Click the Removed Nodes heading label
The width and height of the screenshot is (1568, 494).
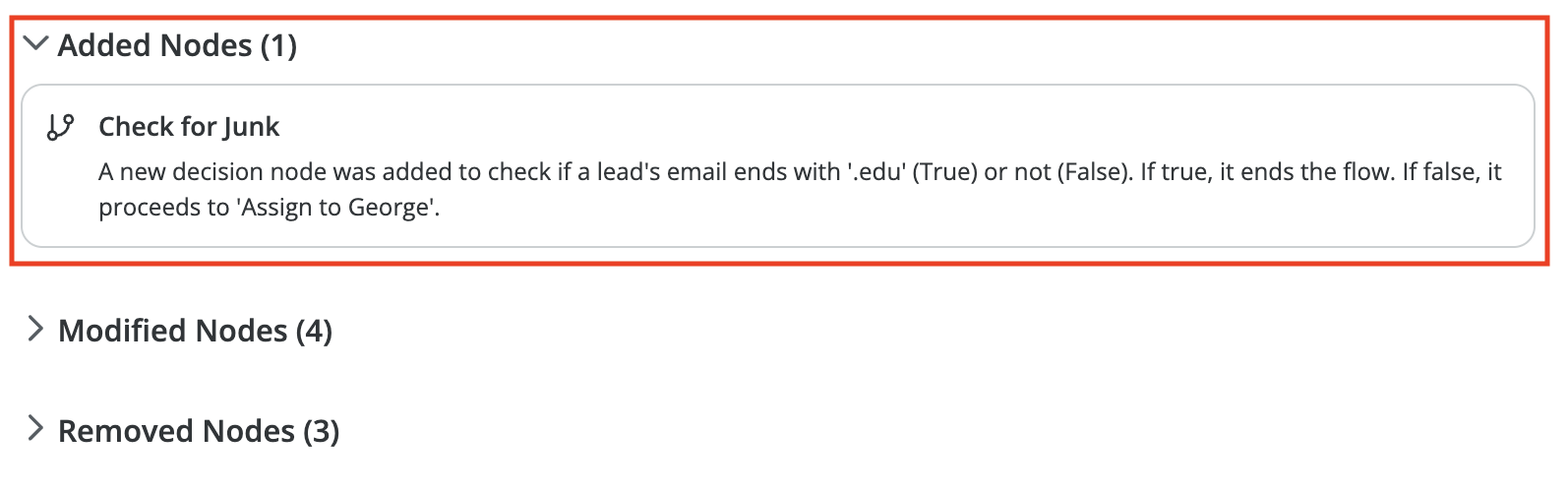point(177,431)
